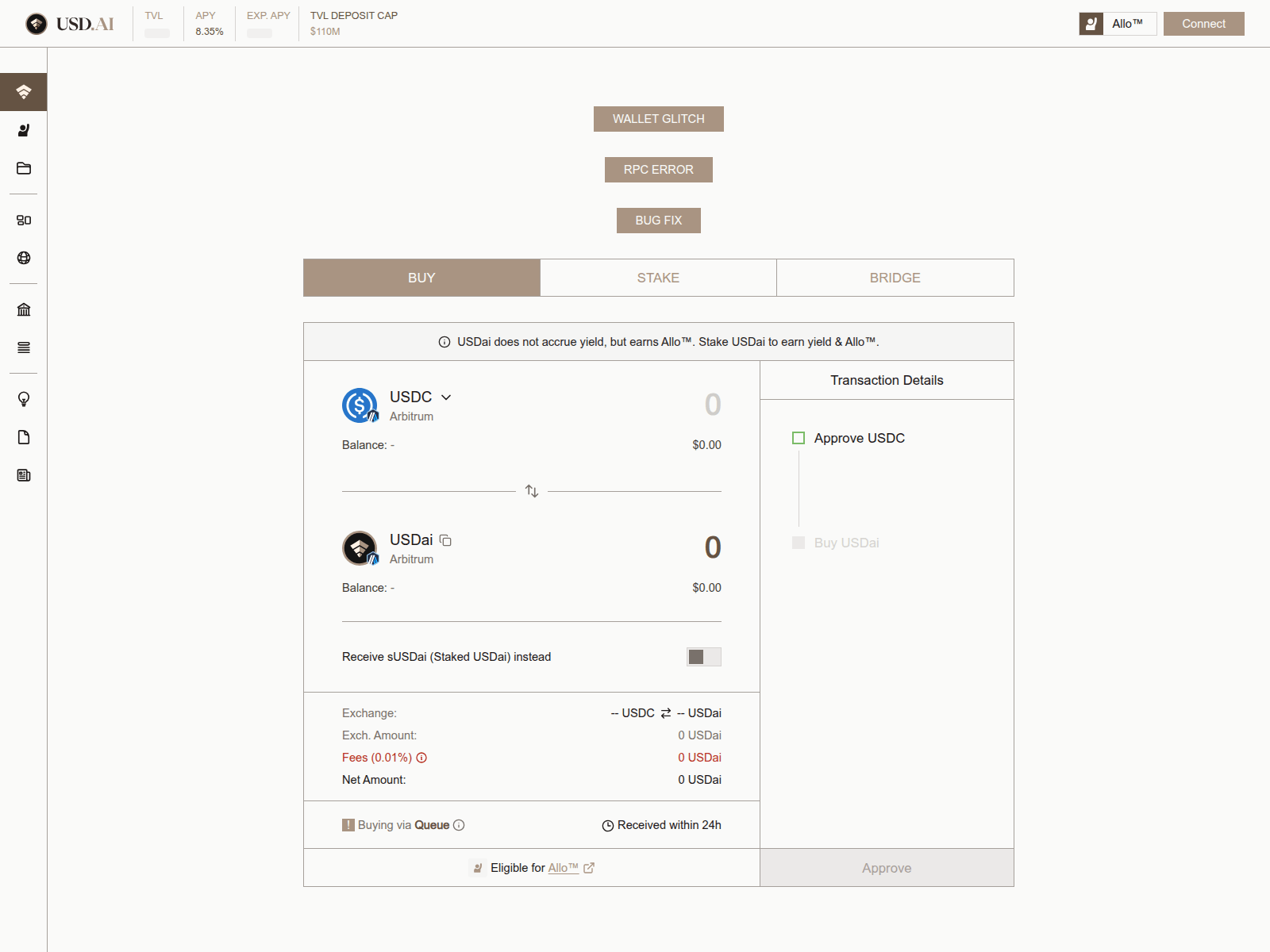1270x952 pixels.
Task: Open the bank building icon in sidebar
Action: tap(24, 309)
